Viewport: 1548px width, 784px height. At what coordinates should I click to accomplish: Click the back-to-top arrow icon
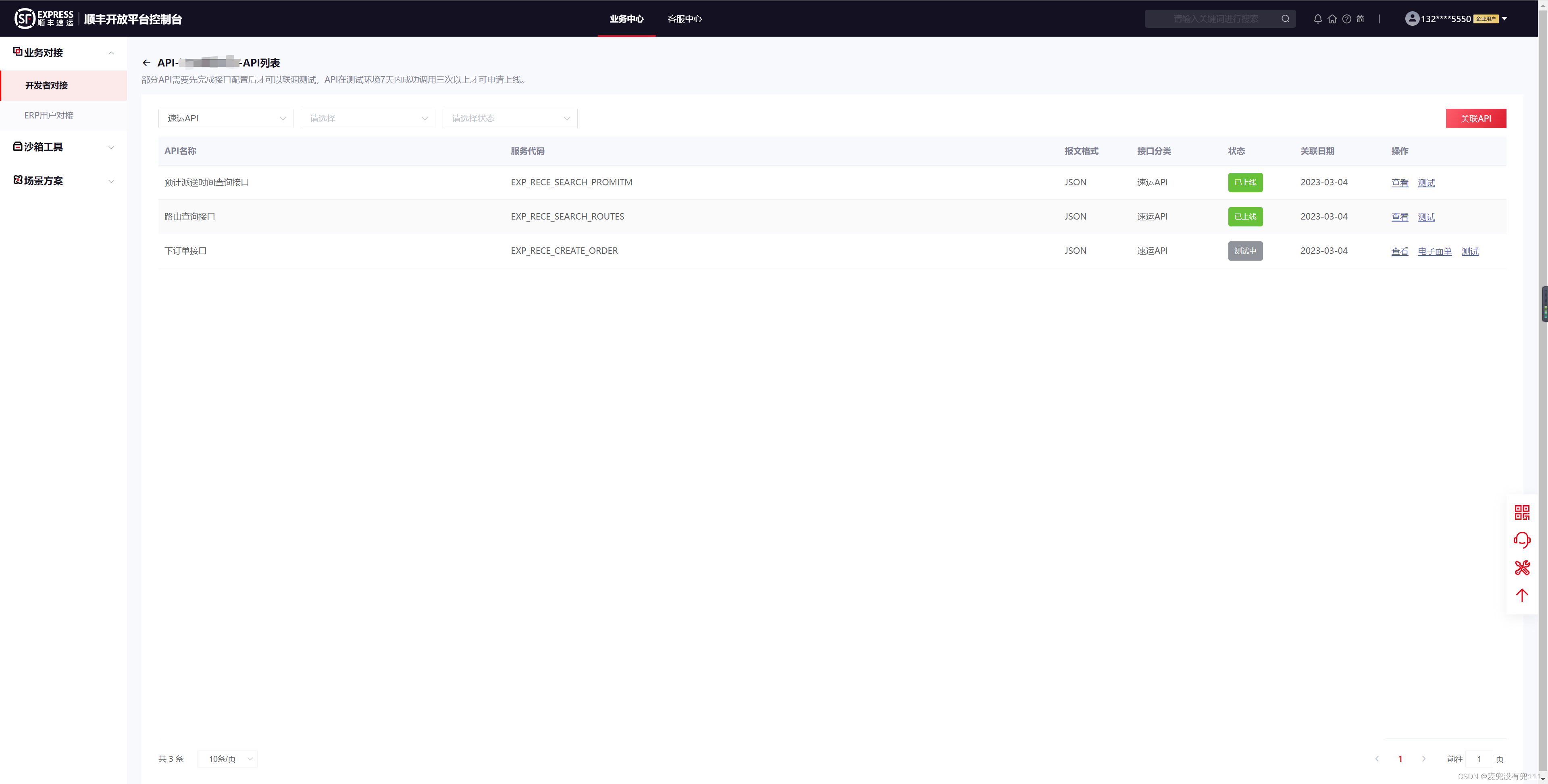1521,595
